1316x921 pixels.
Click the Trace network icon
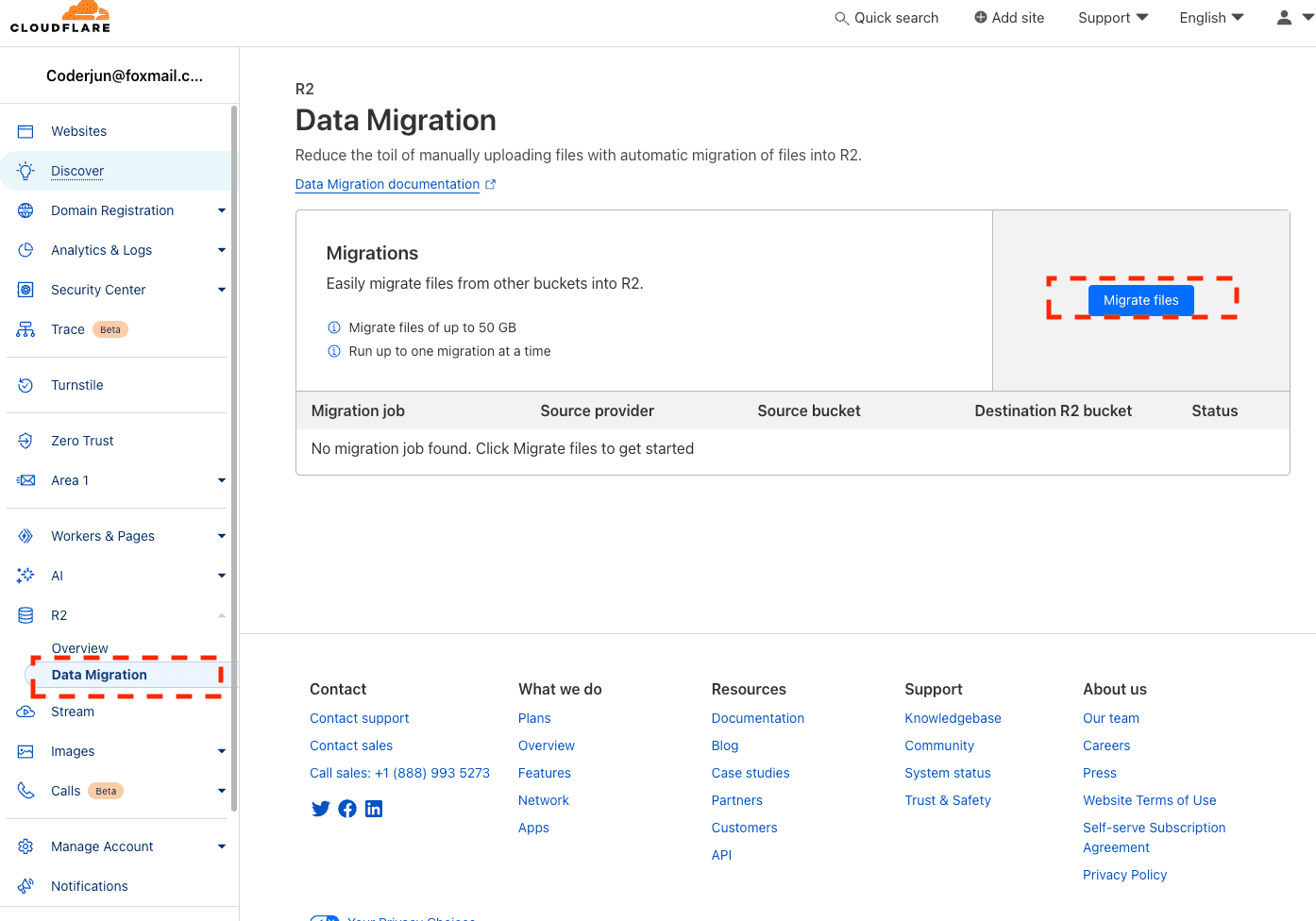point(25,329)
